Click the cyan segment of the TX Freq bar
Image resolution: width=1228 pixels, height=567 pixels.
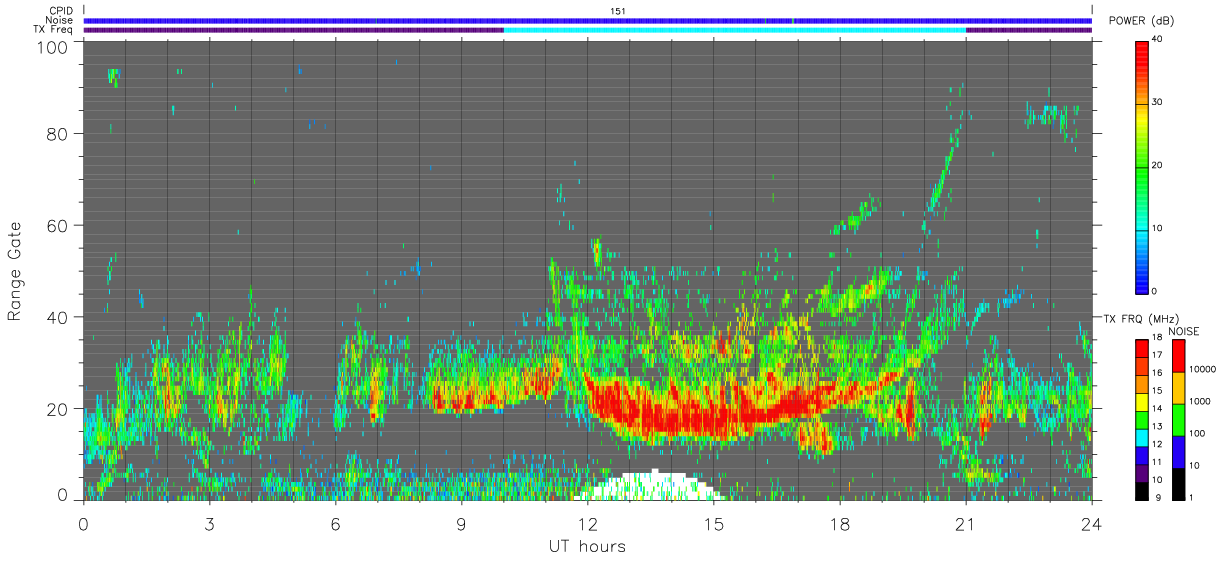735,30
